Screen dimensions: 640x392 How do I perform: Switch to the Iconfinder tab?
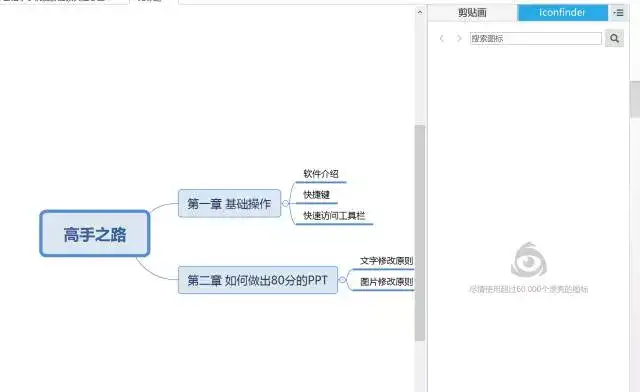562,13
